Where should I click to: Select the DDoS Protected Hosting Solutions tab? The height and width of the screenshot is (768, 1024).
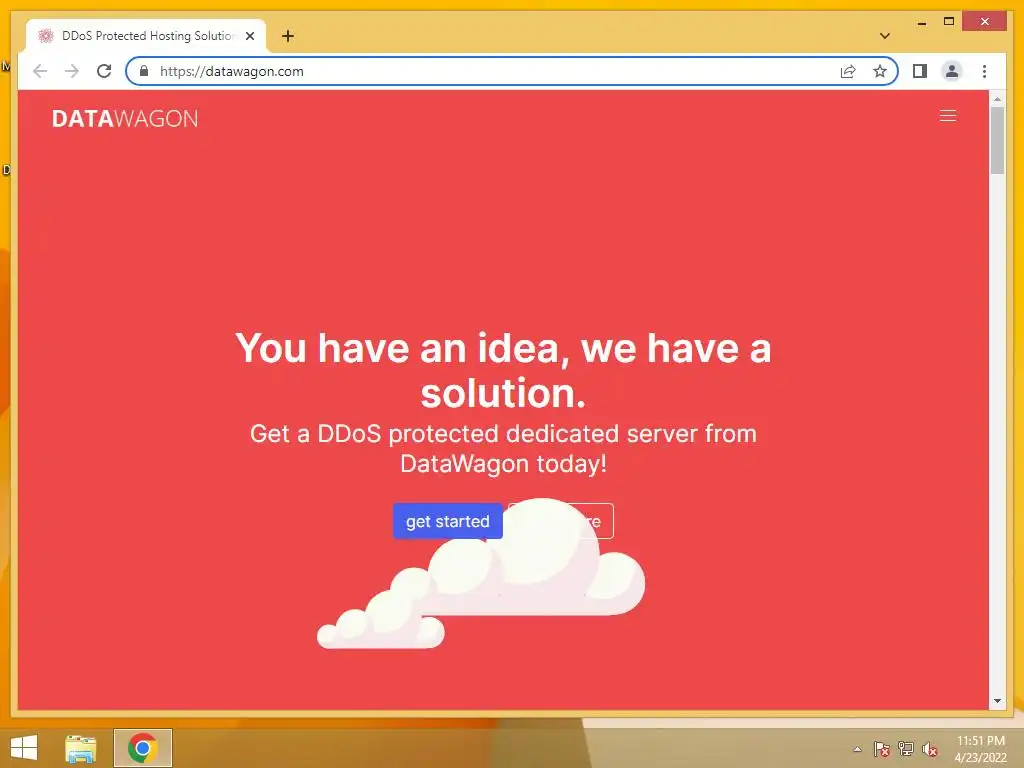coord(146,36)
